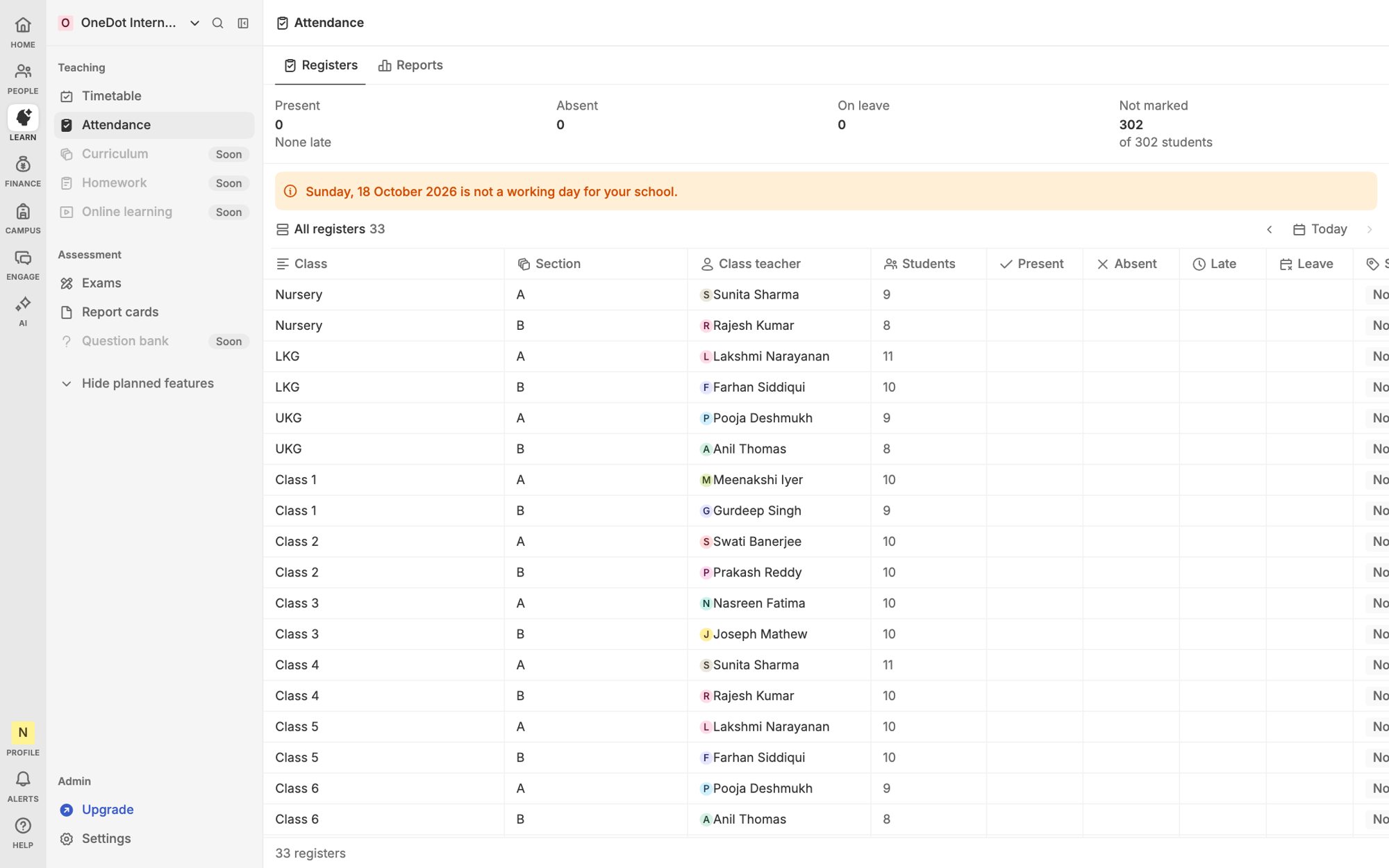Screen dimensions: 1389x868
Task: Click the Late column header
Action: [x=1222, y=264]
